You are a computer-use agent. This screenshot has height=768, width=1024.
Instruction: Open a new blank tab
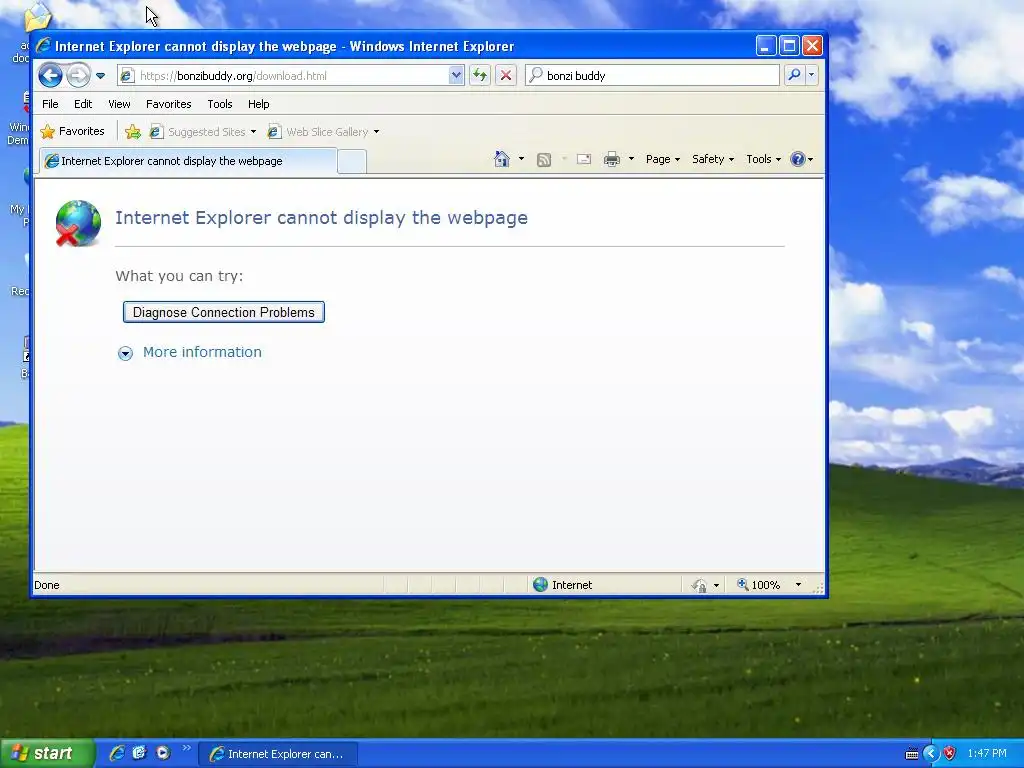click(x=352, y=162)
